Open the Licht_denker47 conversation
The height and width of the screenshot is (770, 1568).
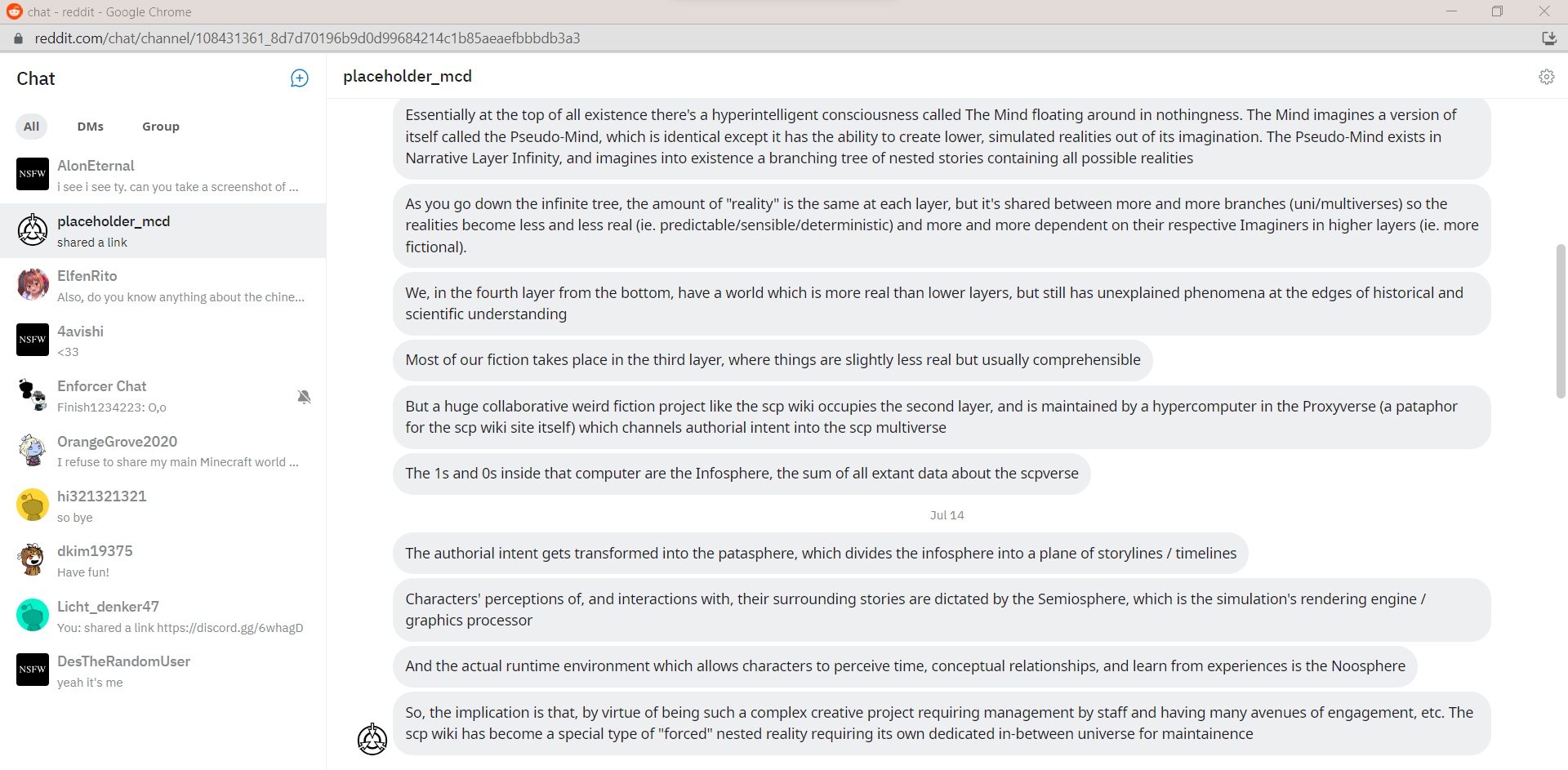pyautogui.click(x=163, y=616)
